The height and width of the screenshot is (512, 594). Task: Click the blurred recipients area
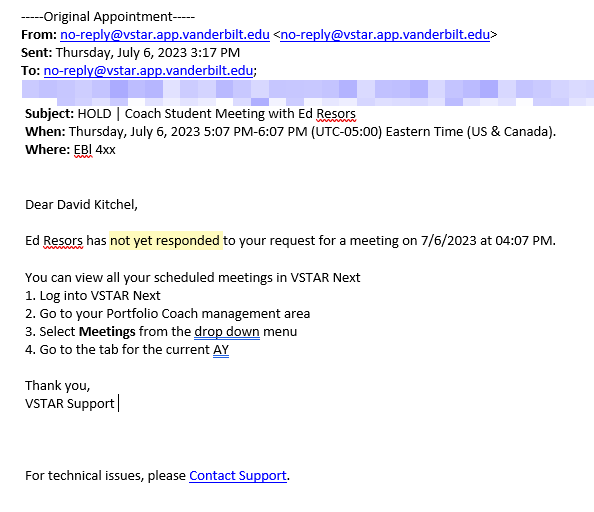point(308,93)
